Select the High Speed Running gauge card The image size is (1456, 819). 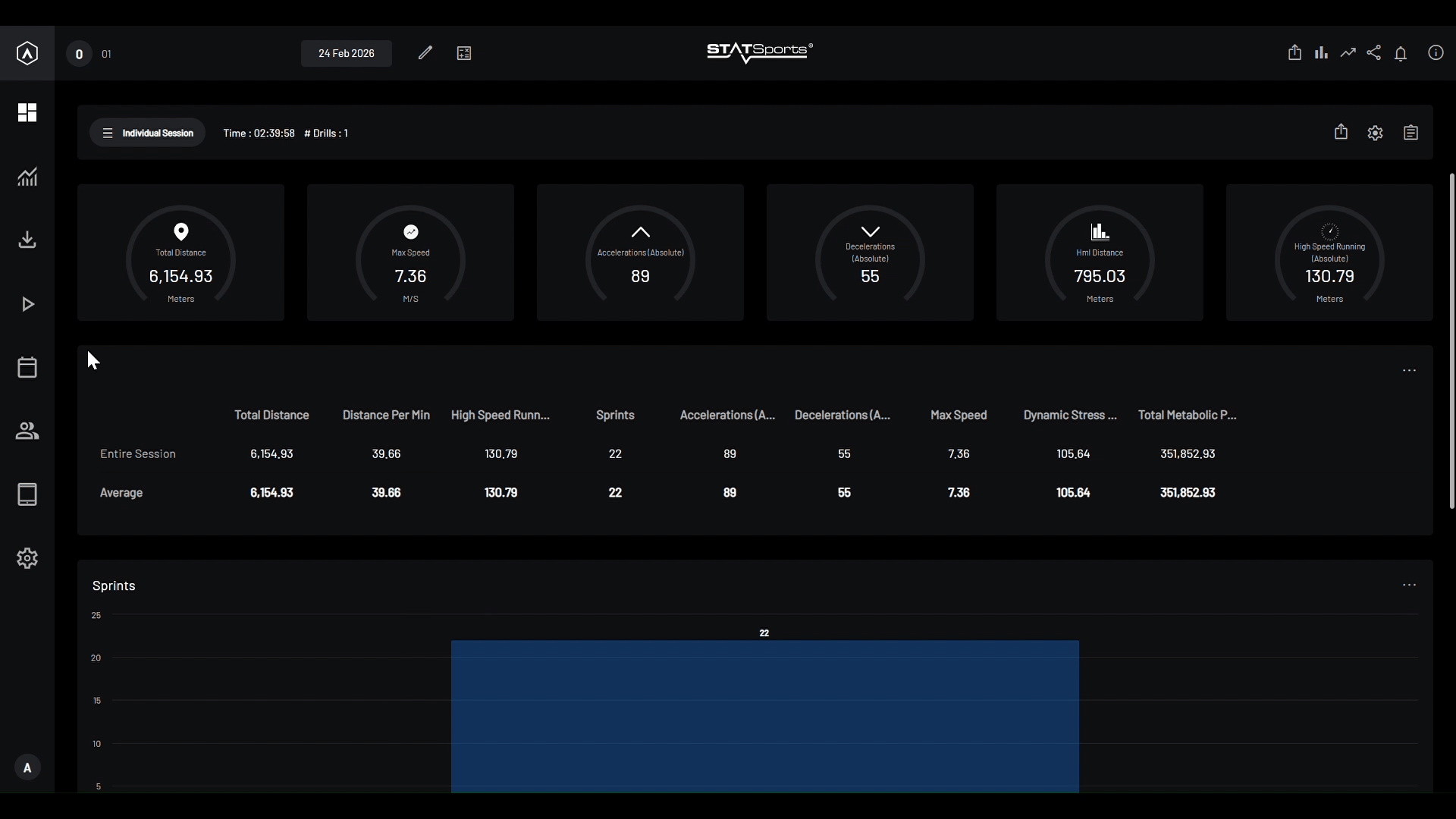click(x=1329, y=253)
